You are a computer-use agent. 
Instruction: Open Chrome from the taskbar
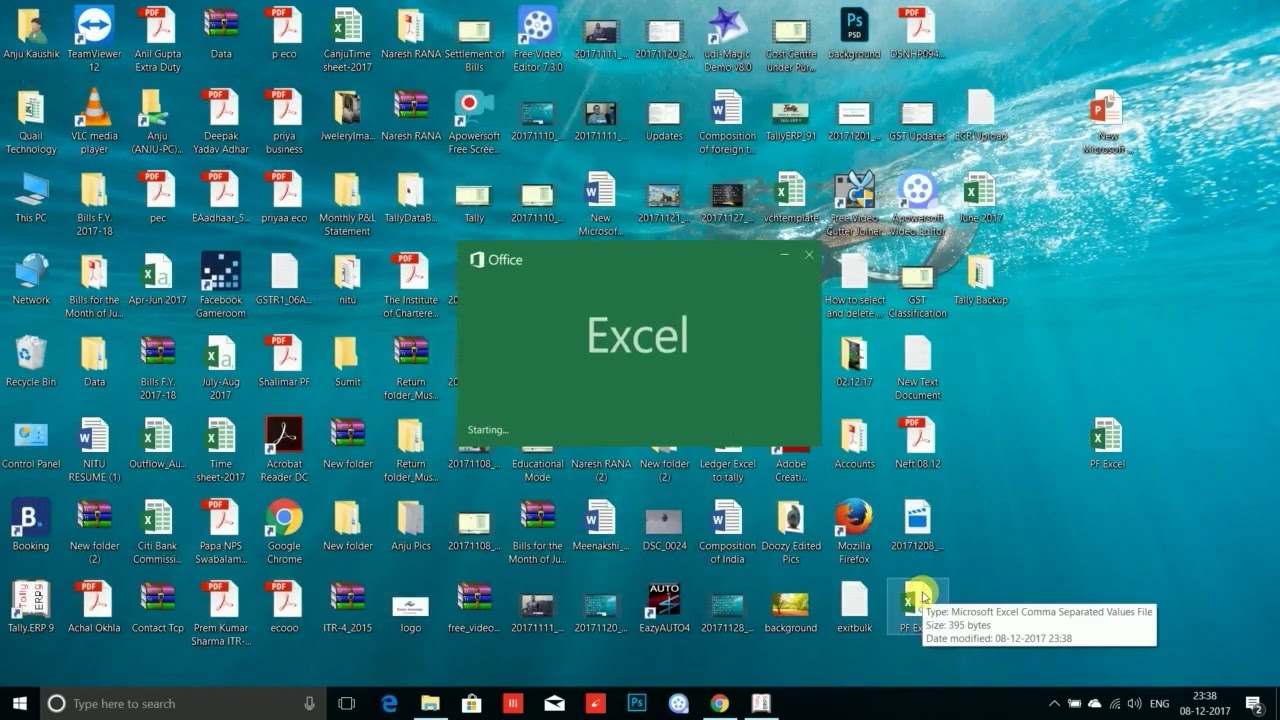pyautogui.click(x=720, y=704)
